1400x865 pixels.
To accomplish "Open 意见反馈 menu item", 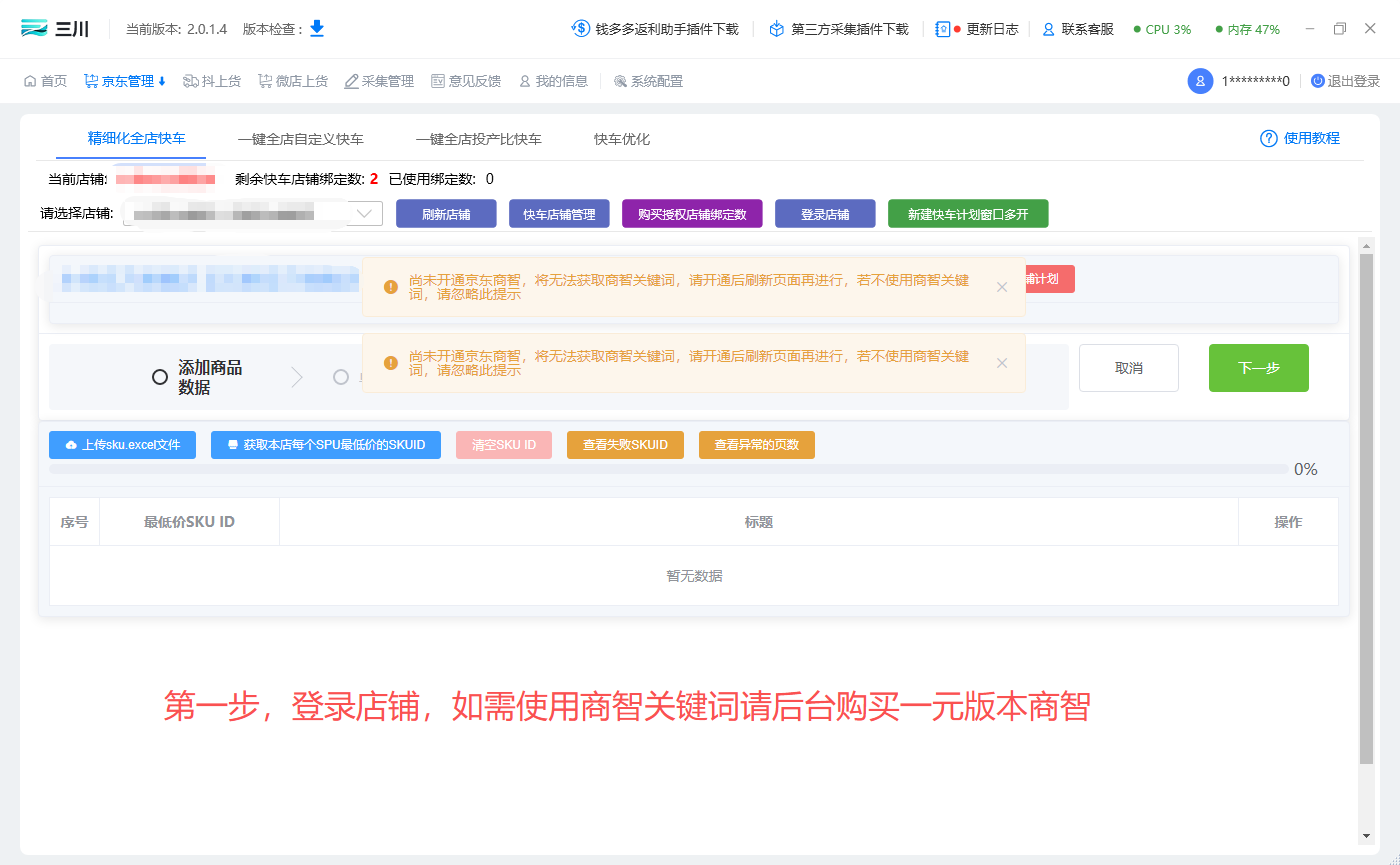I will point(466,81).
